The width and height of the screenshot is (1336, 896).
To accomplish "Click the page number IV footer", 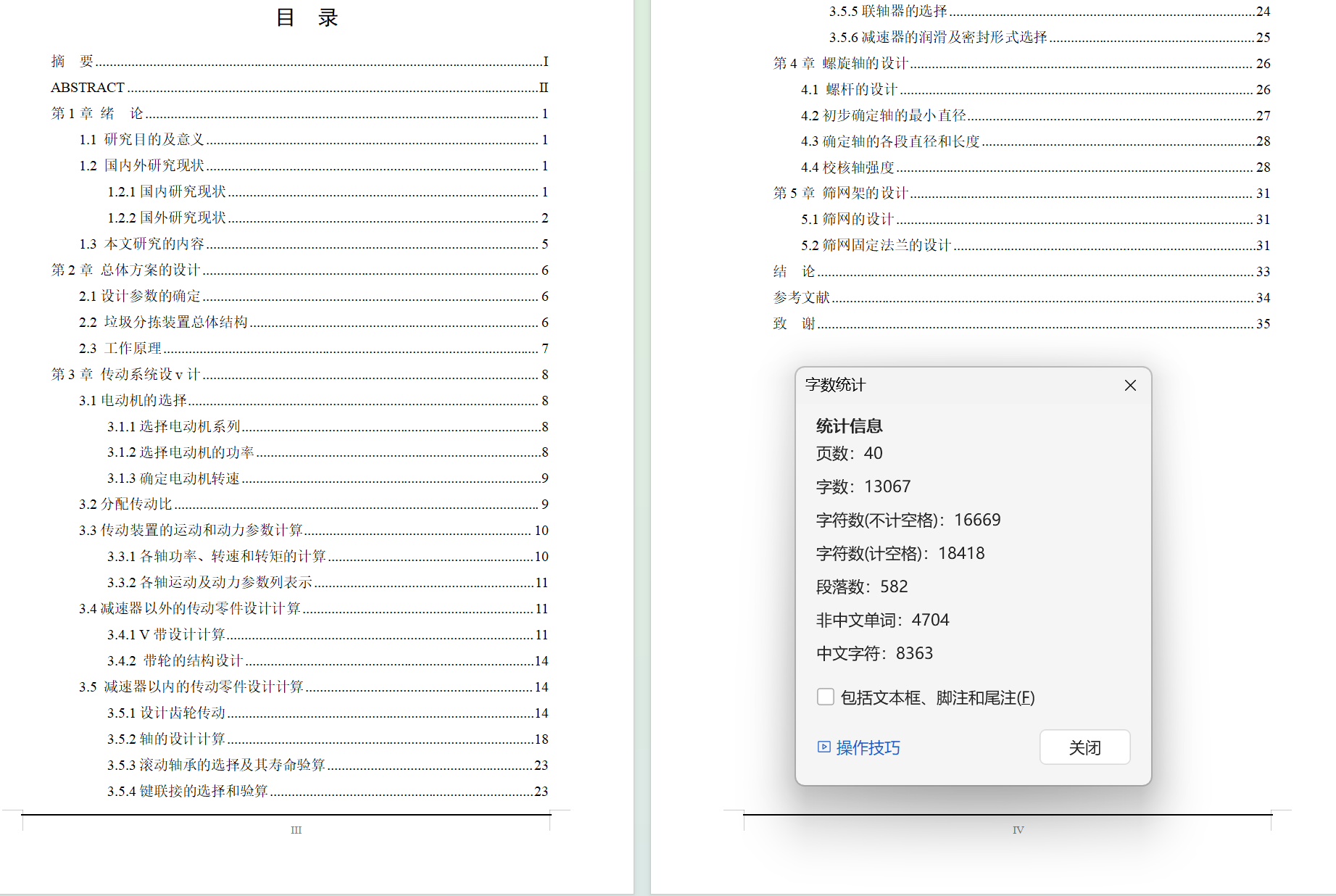I will pyautogui.click(x=1018, y=831).
